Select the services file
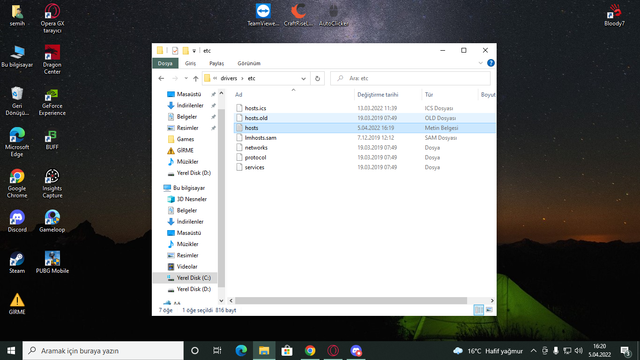Screen dimensions: 640x360 (254, 167)
